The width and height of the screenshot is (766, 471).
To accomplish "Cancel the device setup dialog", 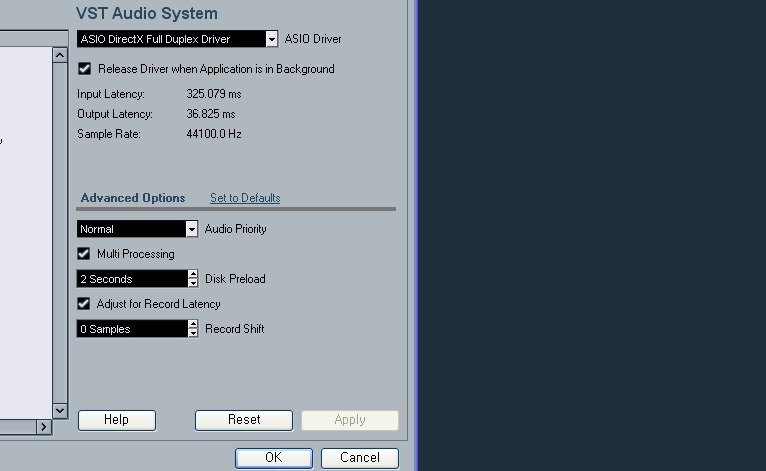I will pyautogui.click(x=360, y=458).
